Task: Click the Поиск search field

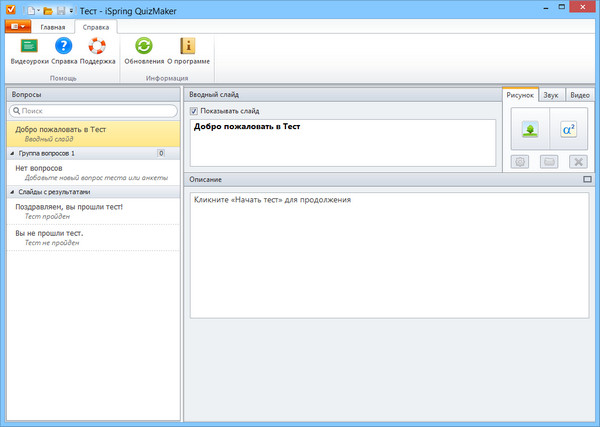Action: click(93, 111)
